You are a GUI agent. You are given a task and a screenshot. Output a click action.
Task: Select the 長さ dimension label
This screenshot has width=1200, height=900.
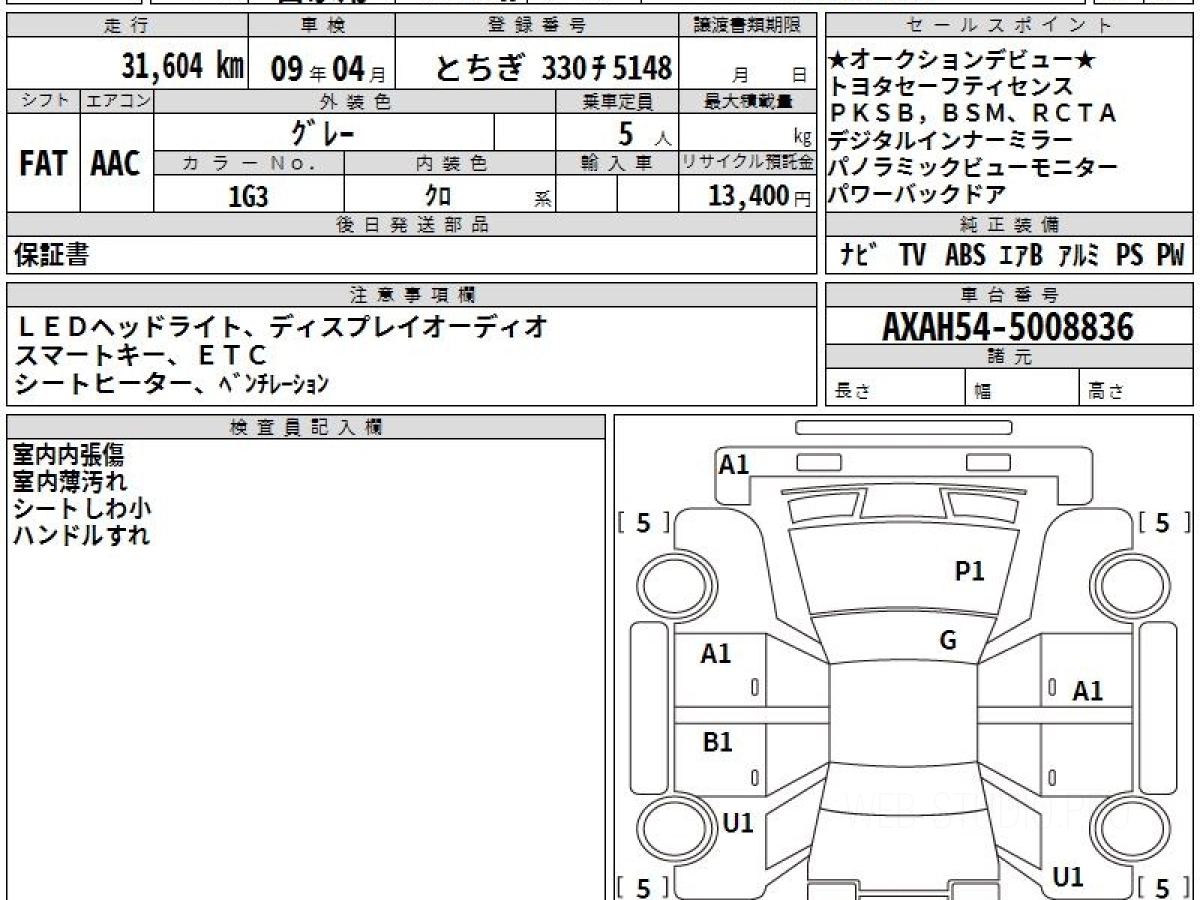point(853,391)
